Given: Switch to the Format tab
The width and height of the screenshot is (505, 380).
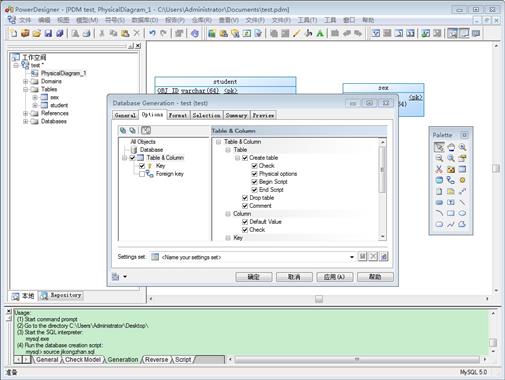Looking at the screenshot, I should pos(178,115).
